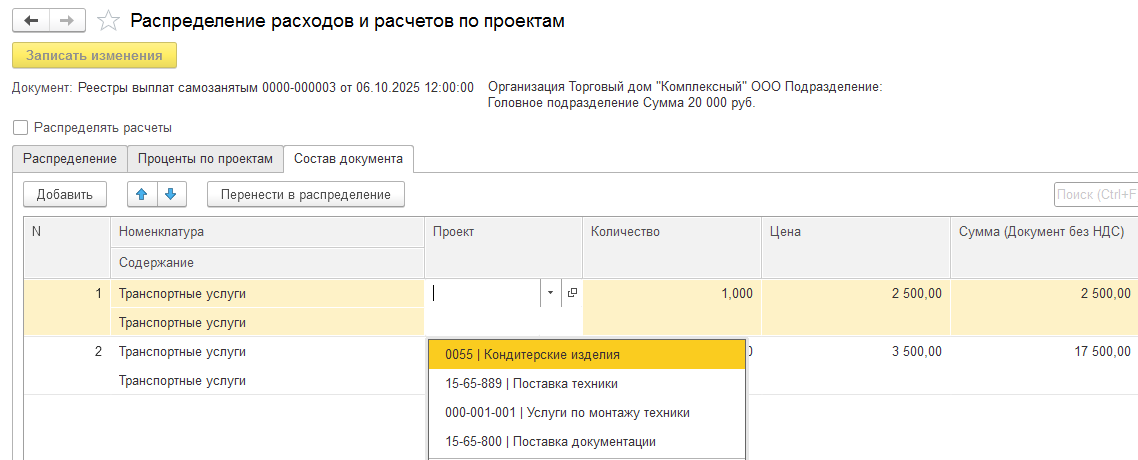Enable the 'Распределять расчеты' checkbox
The width and height of the screenshot is (1138, 460).
coord(20,128)
